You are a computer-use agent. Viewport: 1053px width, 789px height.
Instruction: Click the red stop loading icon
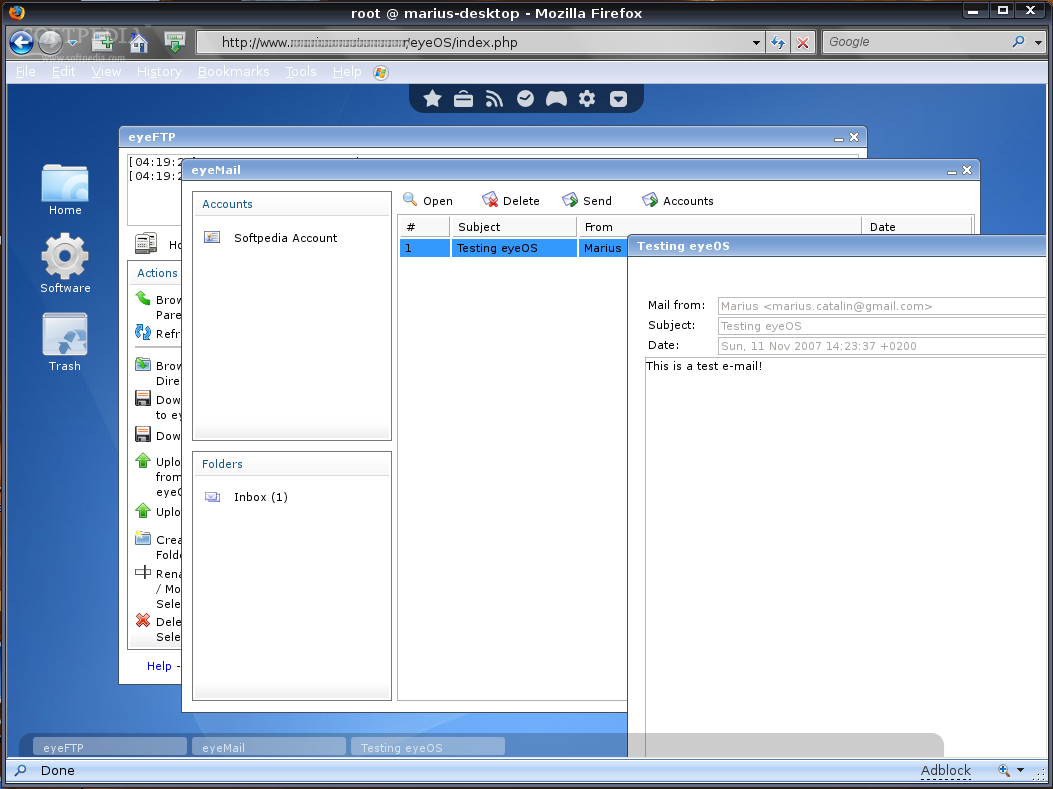point(803,43)
